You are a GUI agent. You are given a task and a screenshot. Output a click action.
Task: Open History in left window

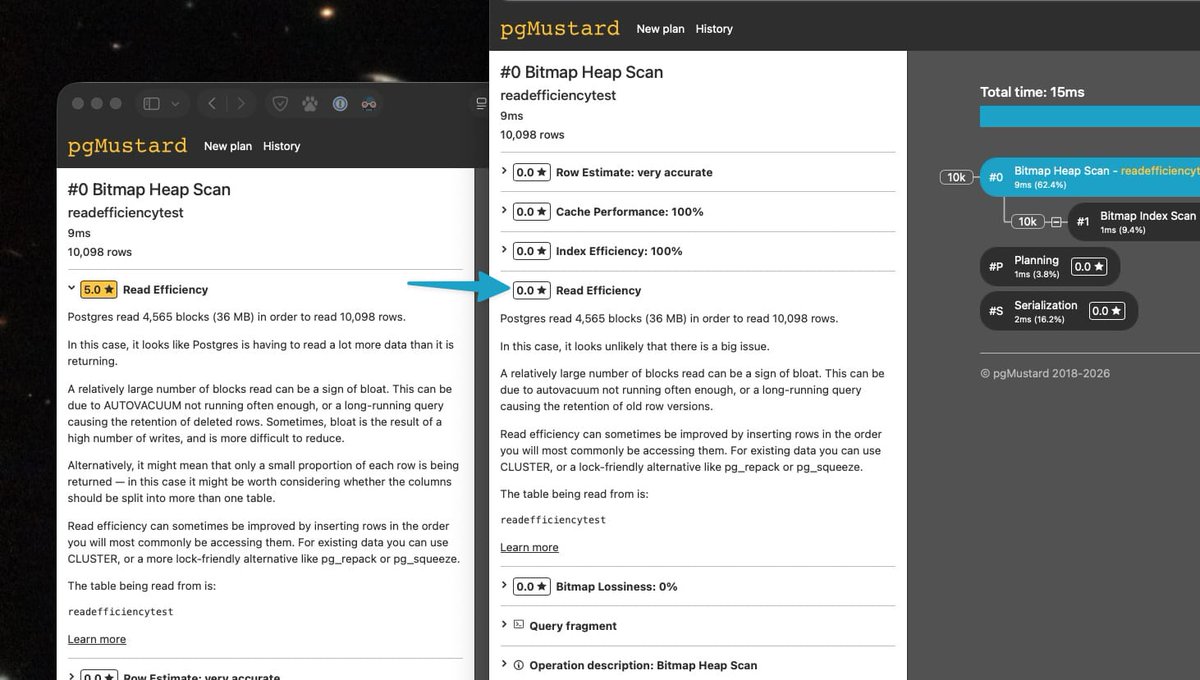click(281, 146)
